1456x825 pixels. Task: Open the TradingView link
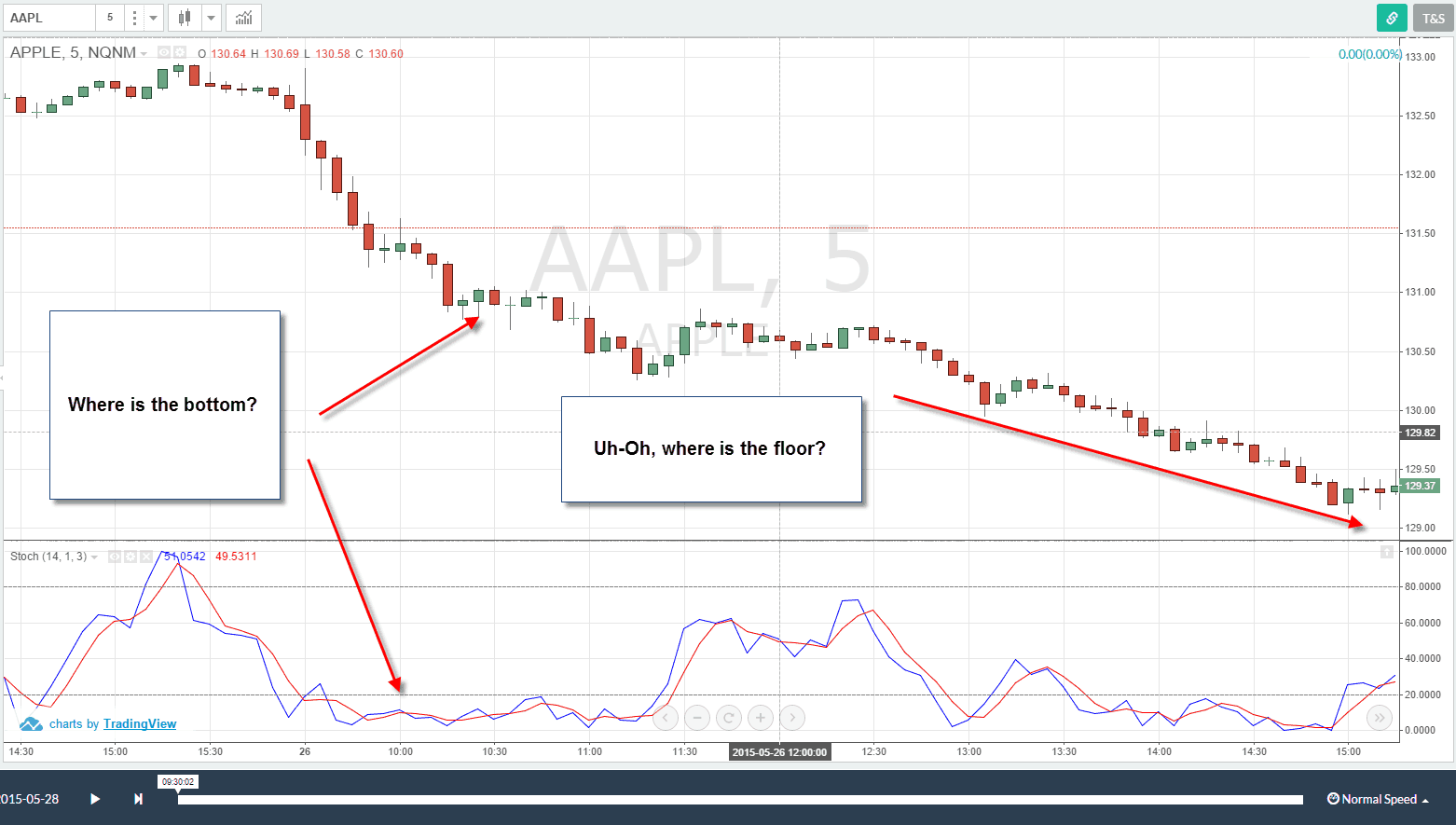pos(140,723)
